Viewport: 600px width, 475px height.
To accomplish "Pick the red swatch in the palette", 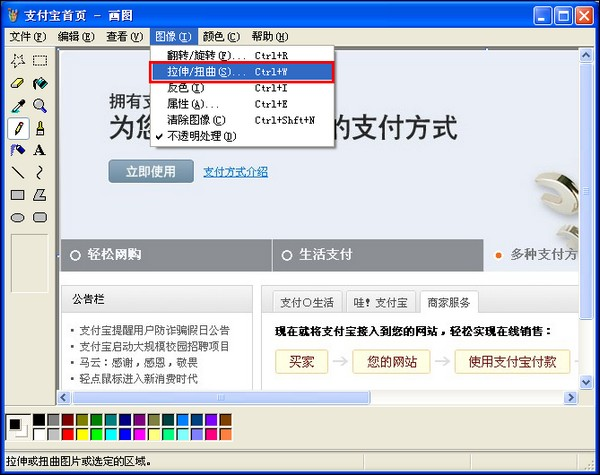I will tap(69, 435).
